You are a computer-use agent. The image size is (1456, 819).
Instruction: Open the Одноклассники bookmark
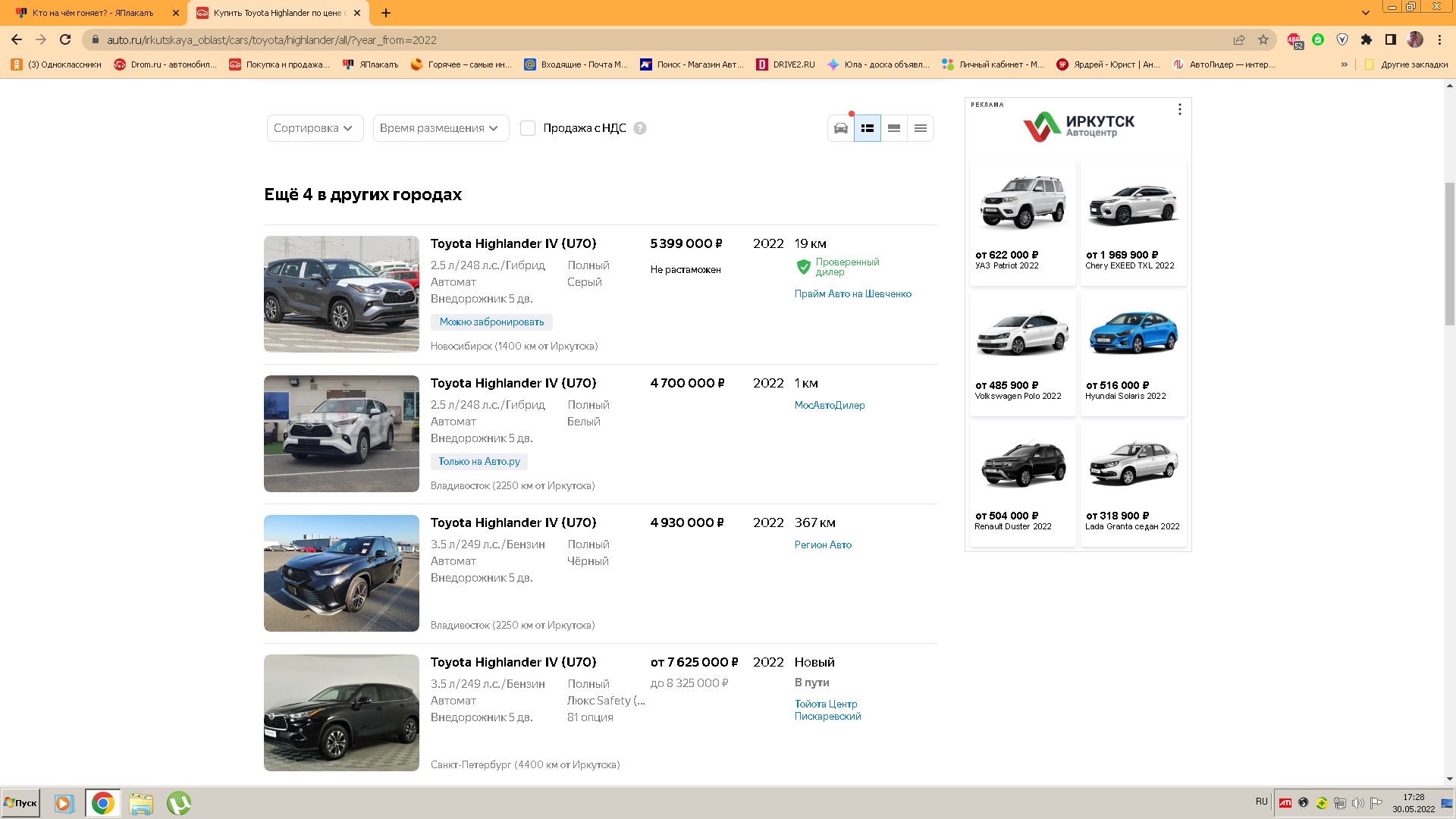click(x=56, y=64)
